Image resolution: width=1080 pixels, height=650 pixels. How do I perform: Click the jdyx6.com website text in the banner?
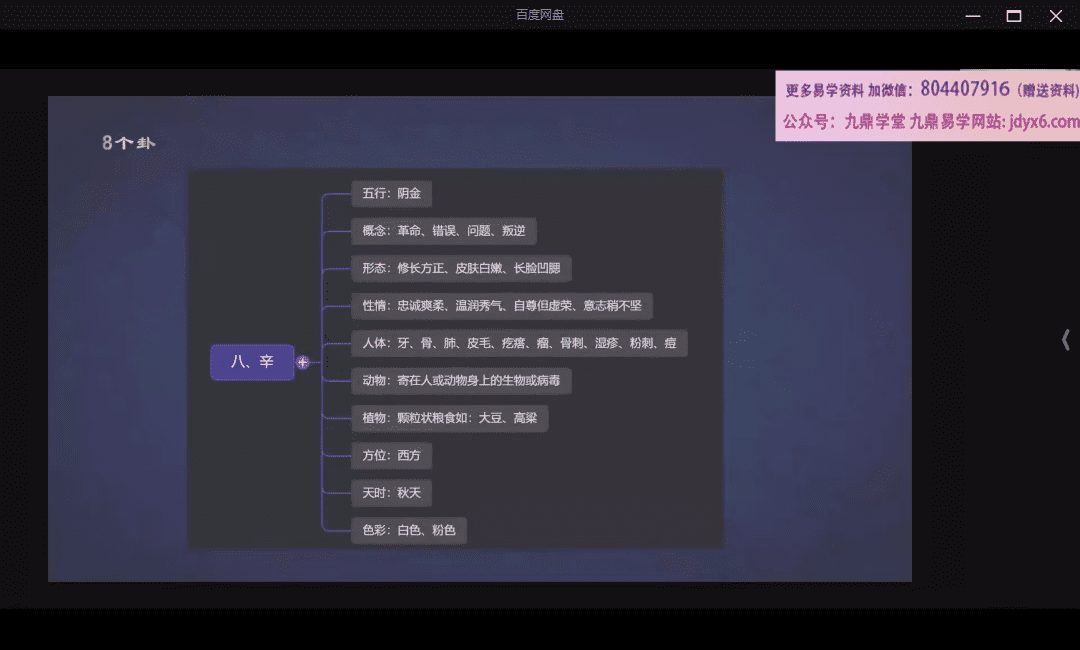(x=1044, y=122)
